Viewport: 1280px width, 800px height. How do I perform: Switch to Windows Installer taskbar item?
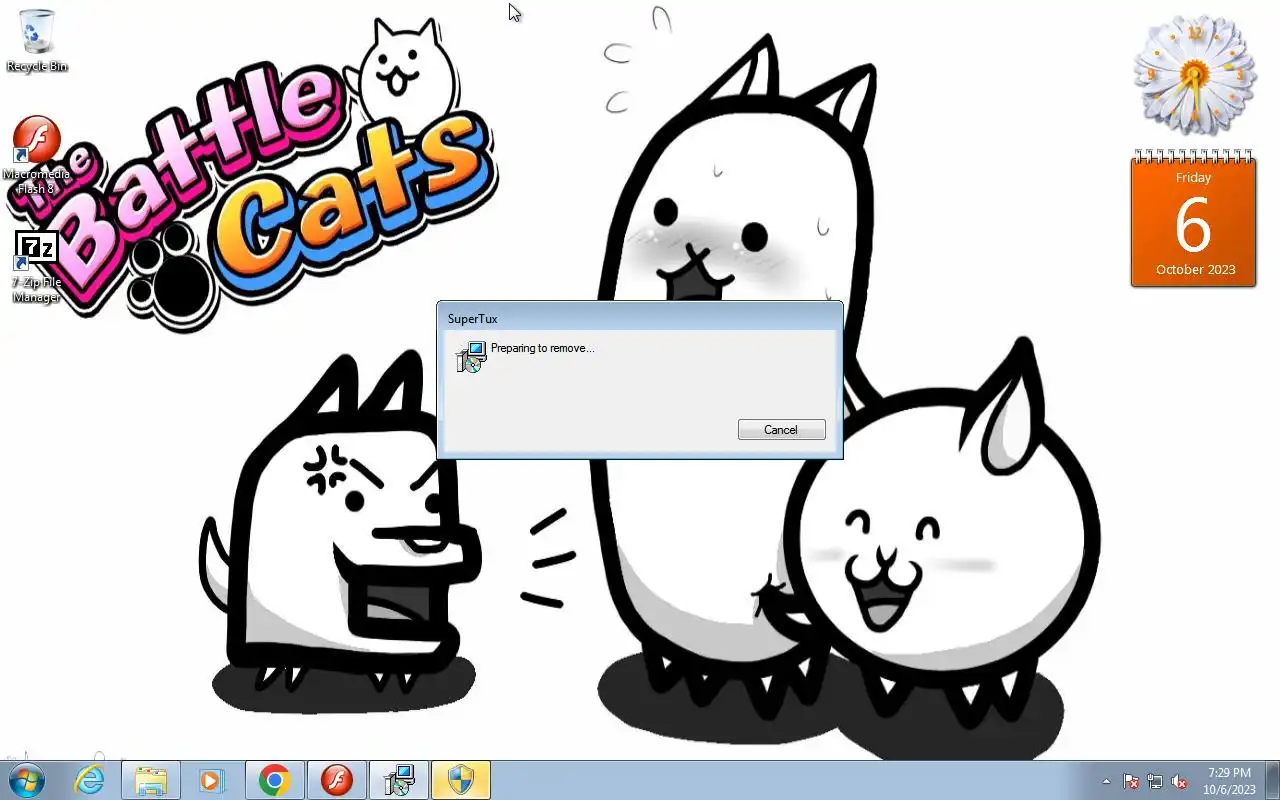point(399,780)
